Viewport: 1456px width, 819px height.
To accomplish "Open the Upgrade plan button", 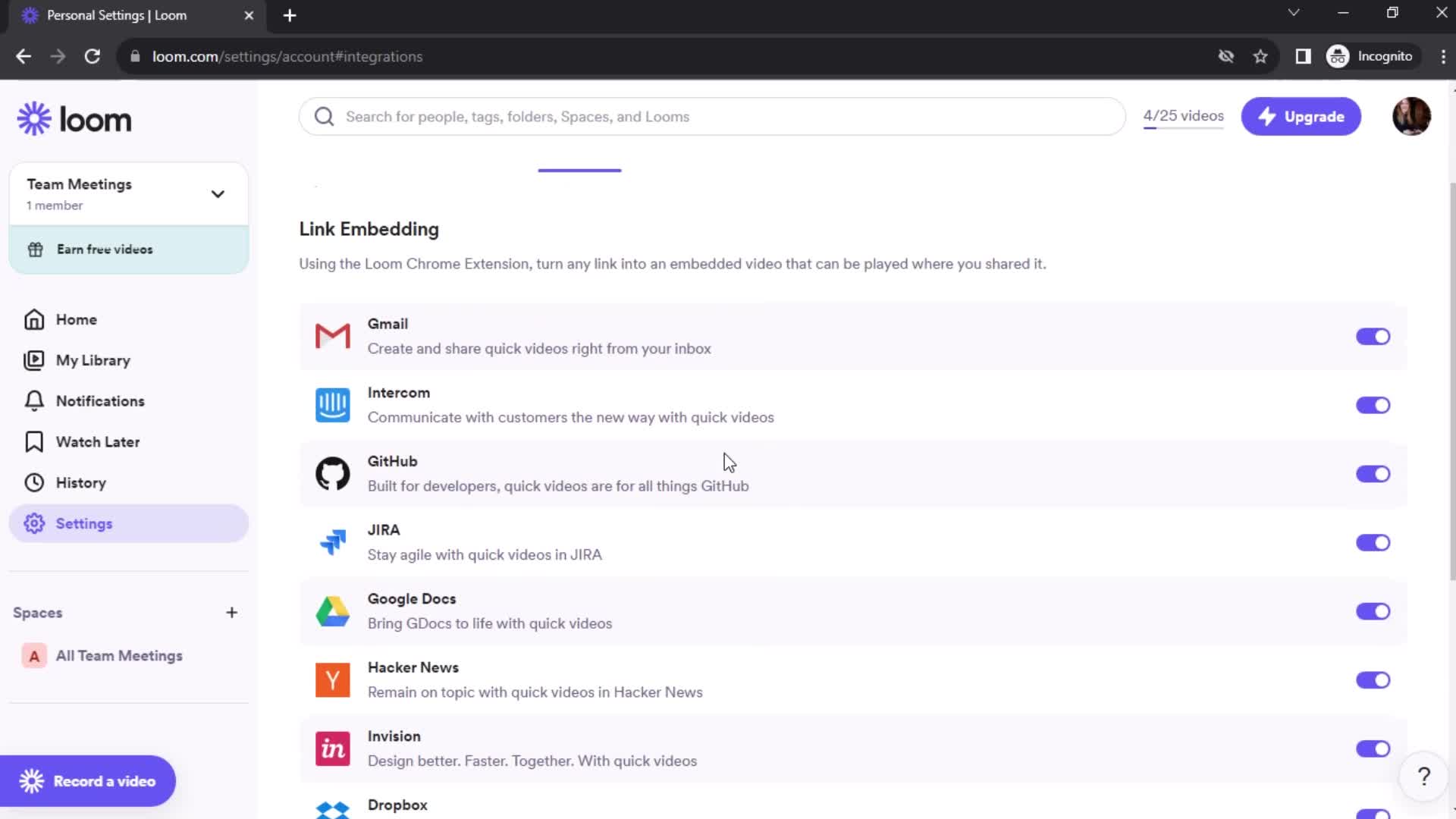I will (x=1302, y=116).
